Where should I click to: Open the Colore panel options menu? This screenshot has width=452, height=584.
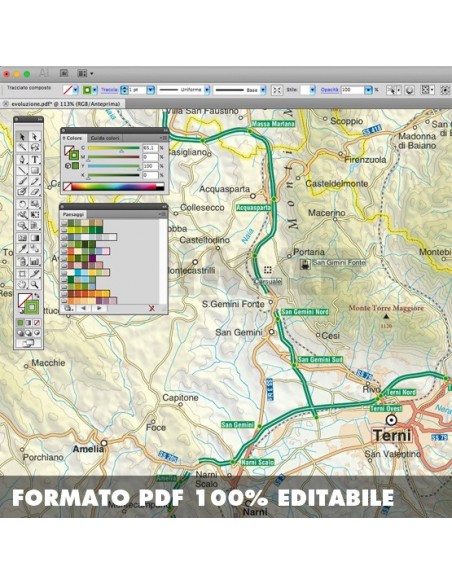(163, 138)
